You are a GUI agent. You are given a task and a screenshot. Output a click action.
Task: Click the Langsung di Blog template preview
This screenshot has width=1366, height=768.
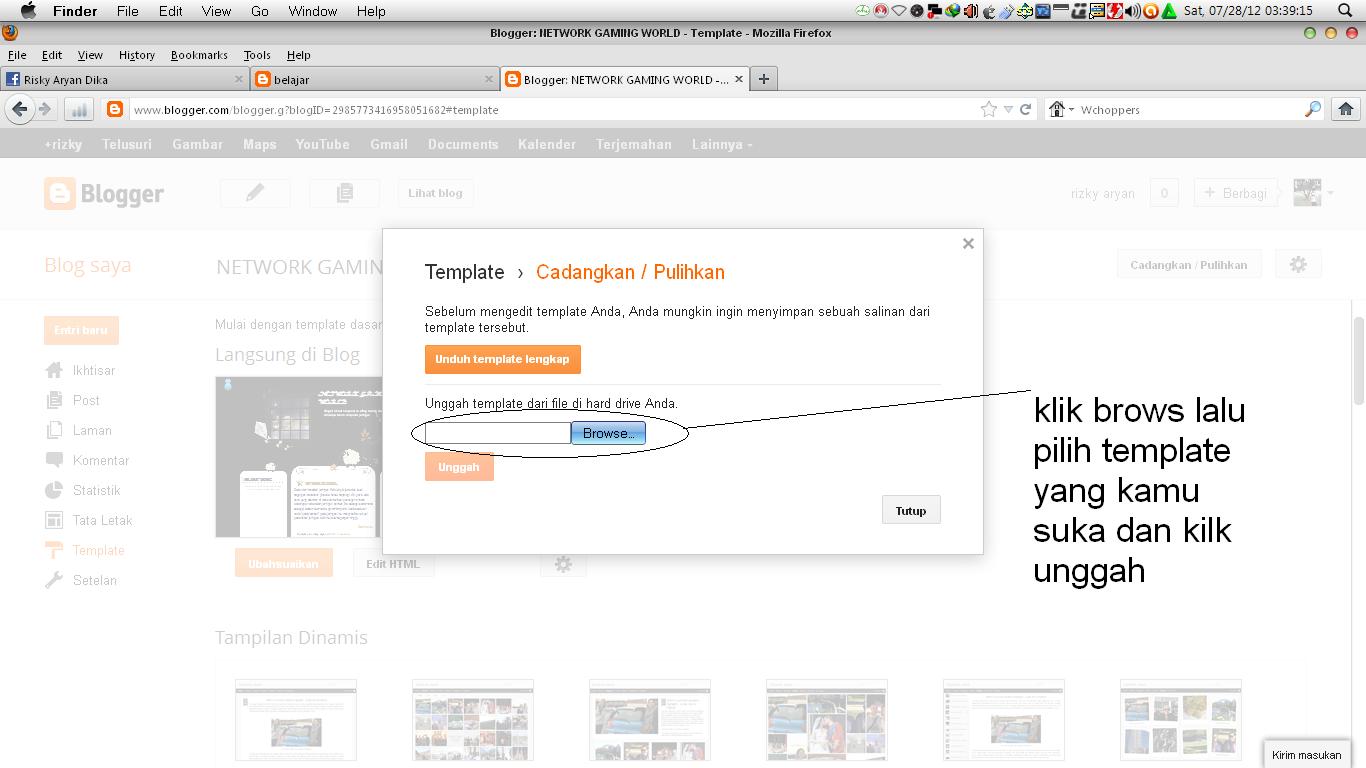pyautogui.click(x=300, y=457)
